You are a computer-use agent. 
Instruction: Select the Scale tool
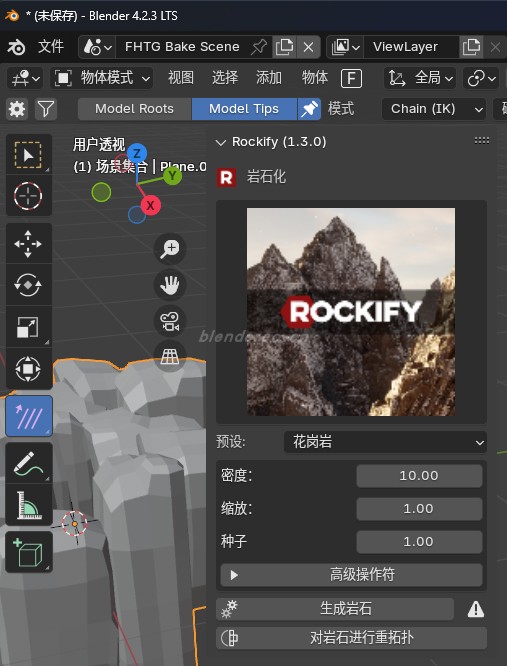(x=28, y=326)
